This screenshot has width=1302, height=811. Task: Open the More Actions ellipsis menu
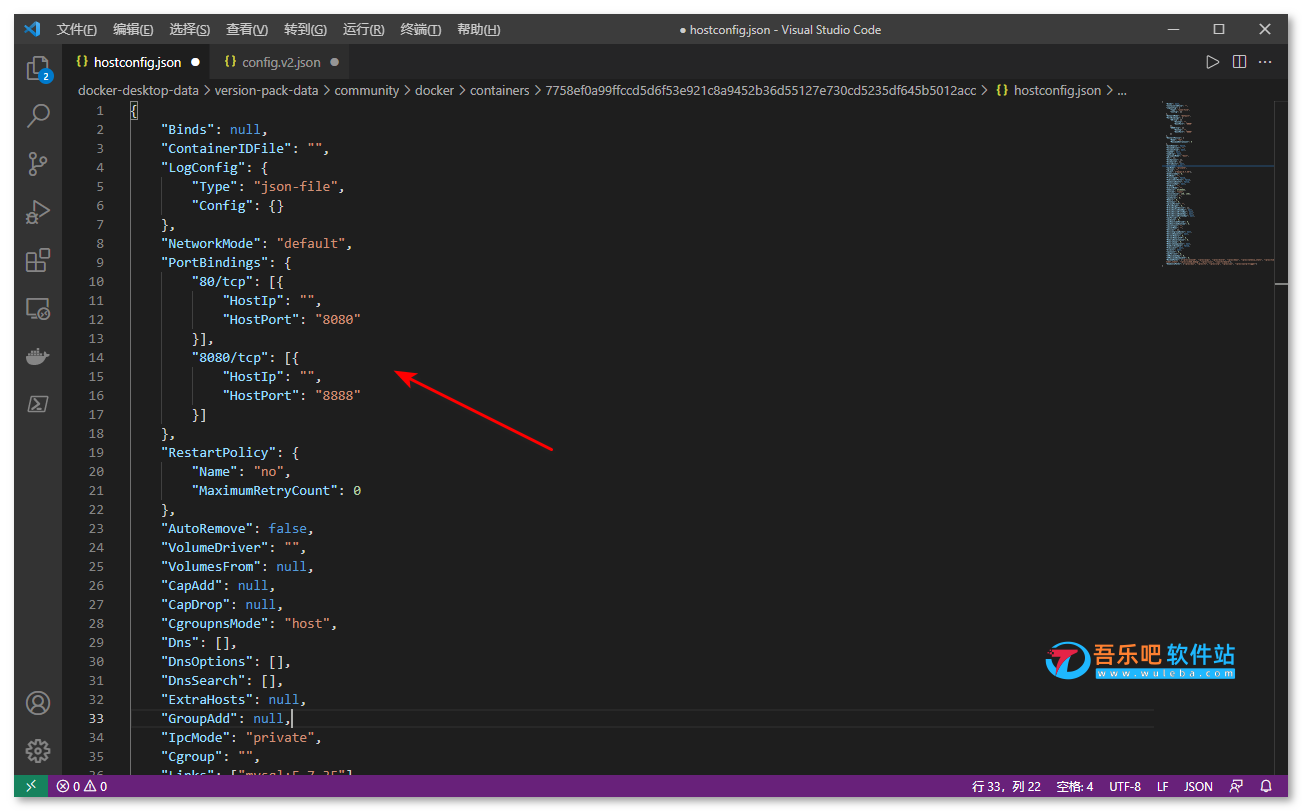(x=1265, y=61)
